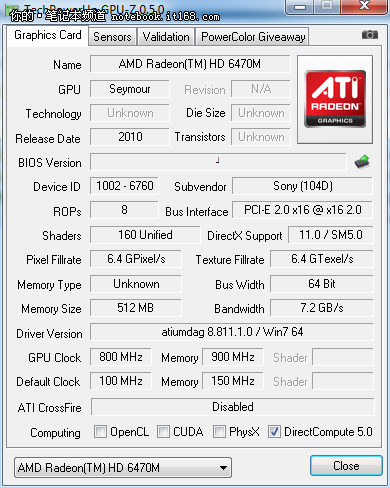Click the Transistors Unknown field
Viewport: 390px width, 488px height.
(x=261, y=137)
